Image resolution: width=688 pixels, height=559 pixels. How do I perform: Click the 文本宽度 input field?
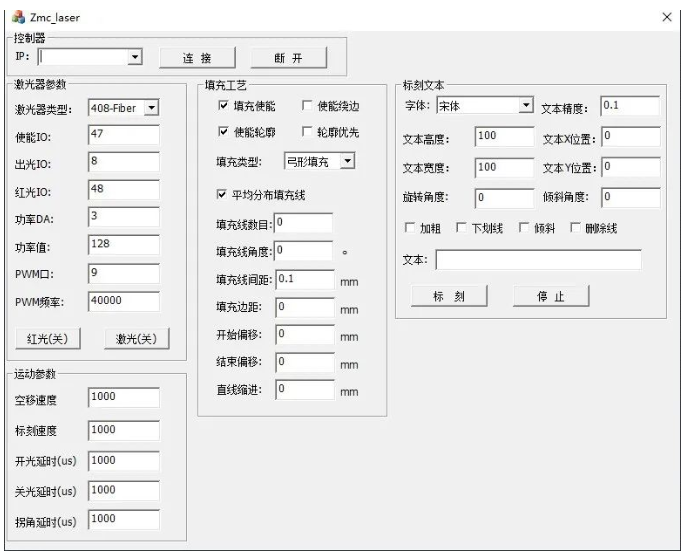(505, 168)
